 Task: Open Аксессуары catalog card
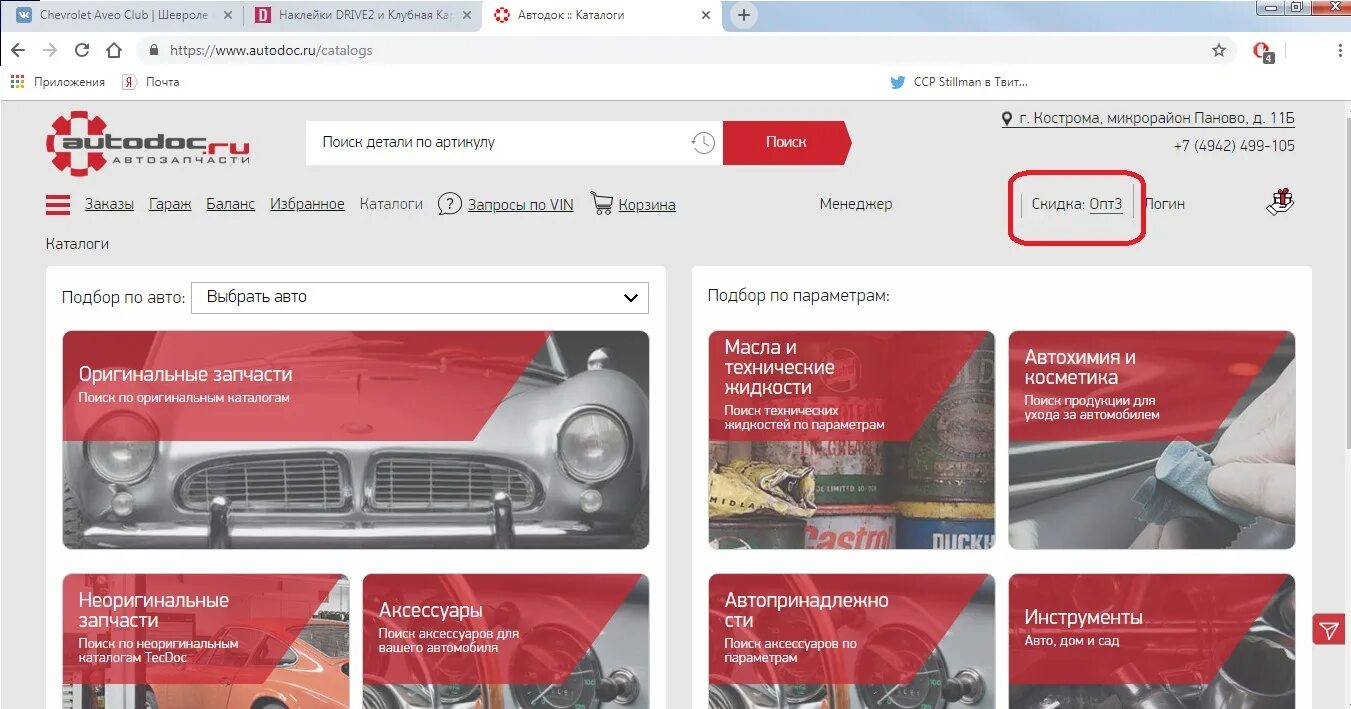(506, 641)
